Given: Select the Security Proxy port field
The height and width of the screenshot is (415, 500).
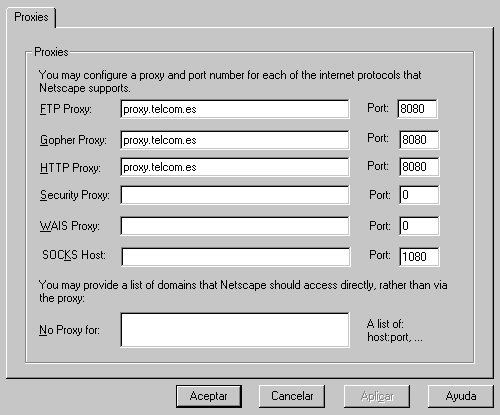Looking at the screenshot, I should pyautogui.click(x=419, y=195).
